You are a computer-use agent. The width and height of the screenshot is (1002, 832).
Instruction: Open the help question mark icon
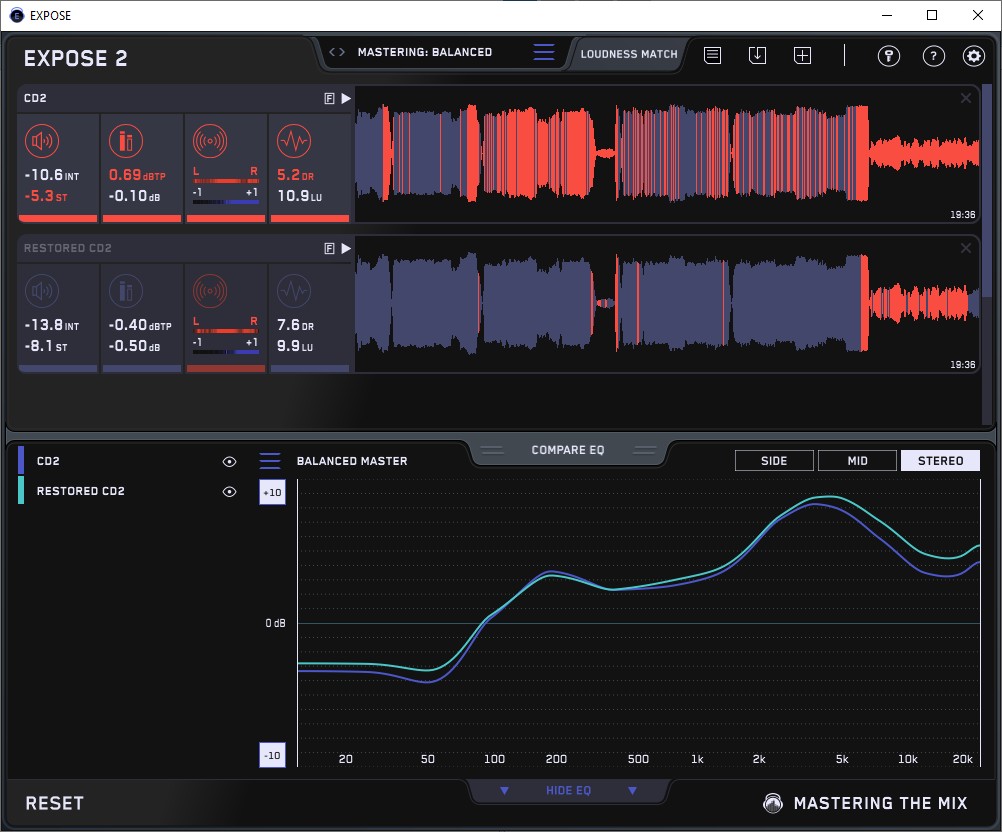(934, 56)
